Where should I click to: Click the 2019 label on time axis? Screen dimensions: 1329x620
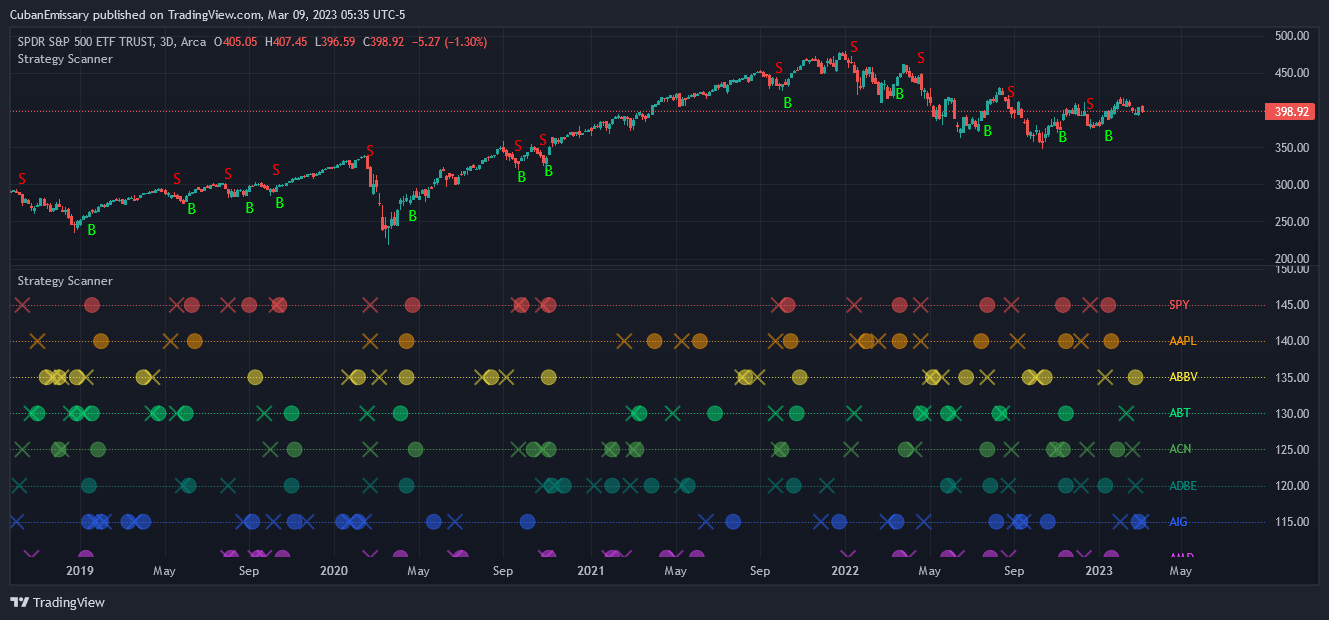point(79,571)
